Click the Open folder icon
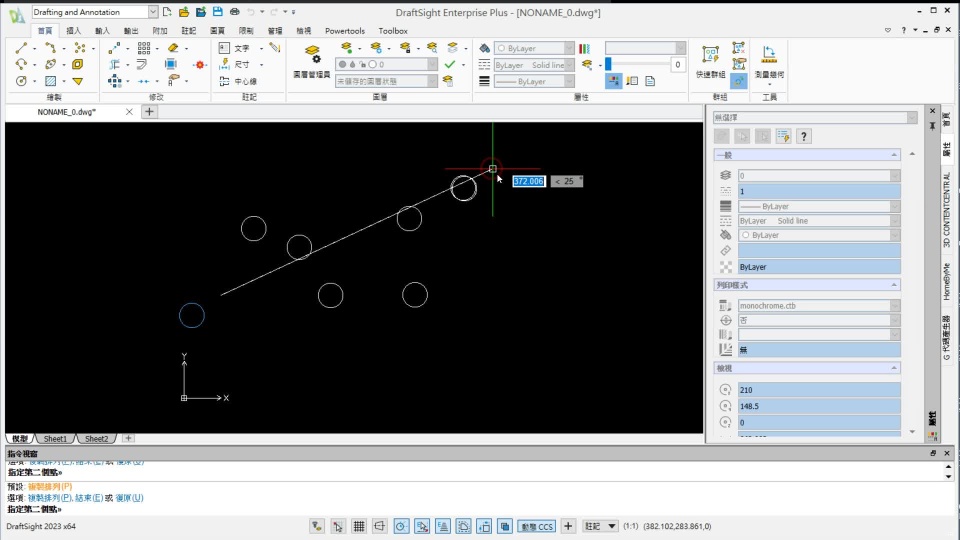The width and height of the screenshot is (960, 540). (x=184, y=12)
